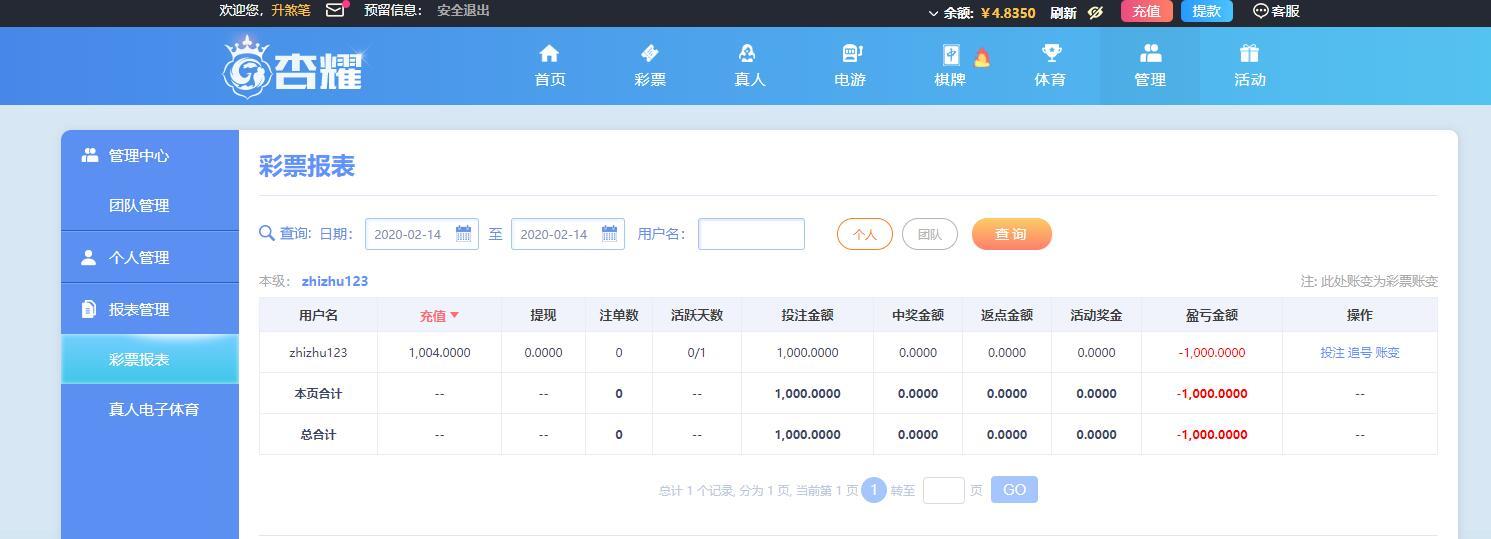This screenshot has height=539, width=1491.
Task: Open 电游 slots nav item
Action: tap(850, 66)
